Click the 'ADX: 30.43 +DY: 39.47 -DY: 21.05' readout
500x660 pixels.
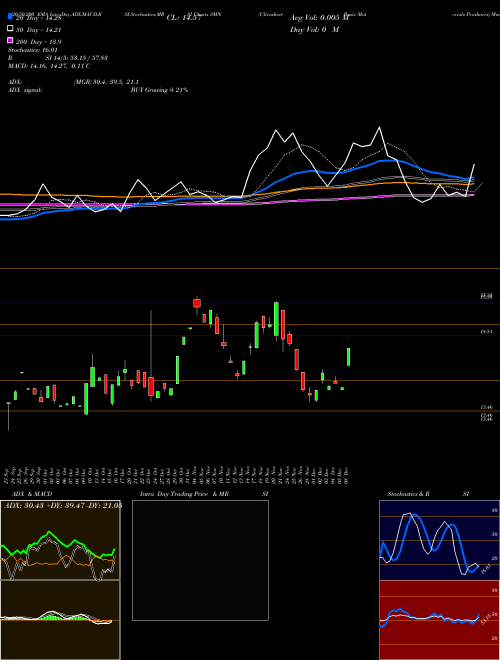[63, 506]
